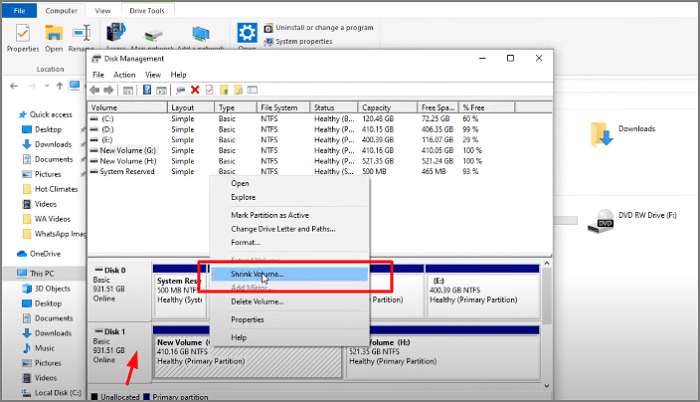Click the red X delete toolbar icon
This screenshot has height=402, width=700.
196,90
